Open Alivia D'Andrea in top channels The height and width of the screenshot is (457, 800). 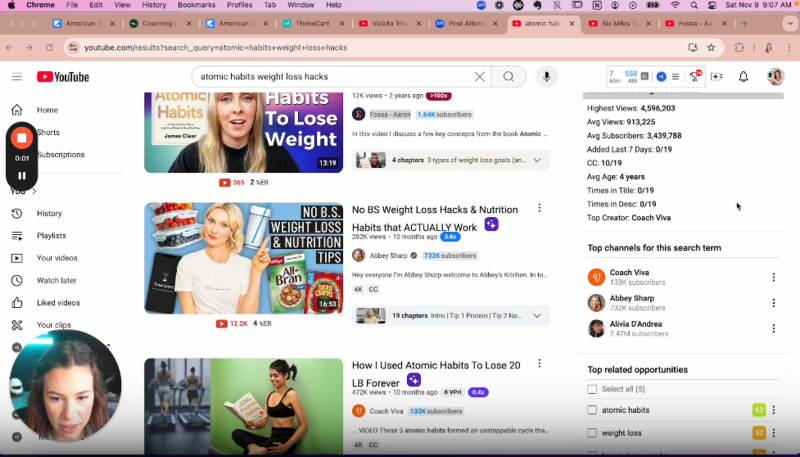636,324
